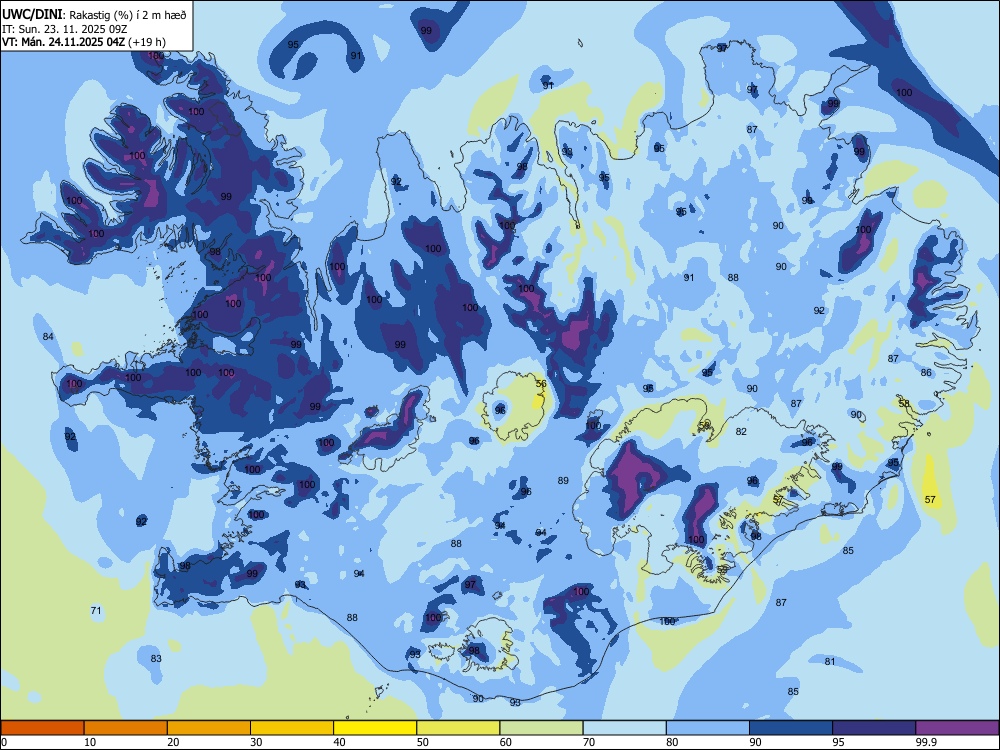Click the 'Rakastig (%) í 2 m hæð' caption
This screenshot has width=1000, height=750.
click(128, 15)
